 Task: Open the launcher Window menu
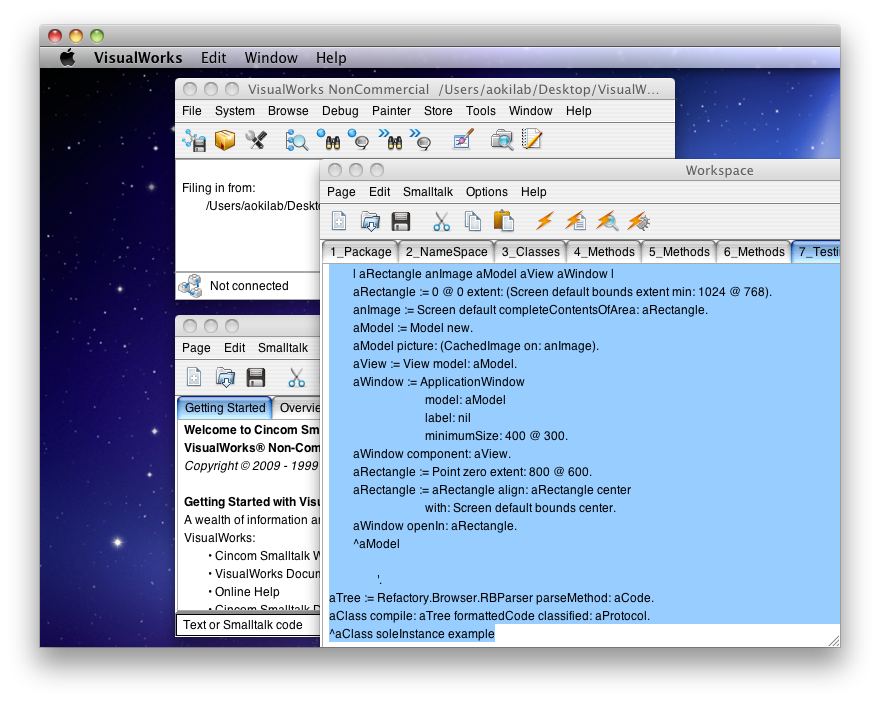tap(530, 111)
